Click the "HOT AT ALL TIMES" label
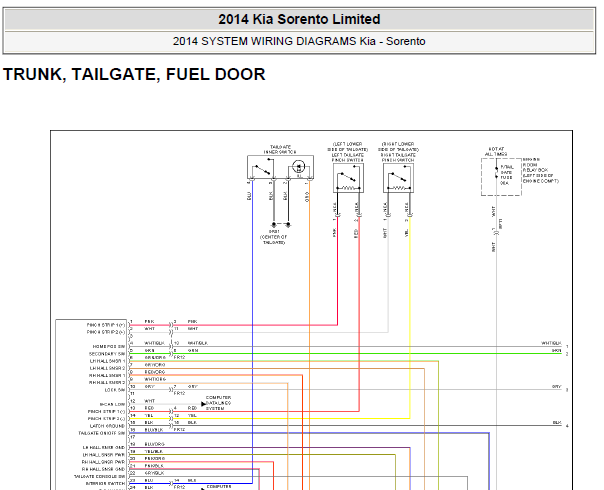 pyautogui.click(x=496, y=152)
